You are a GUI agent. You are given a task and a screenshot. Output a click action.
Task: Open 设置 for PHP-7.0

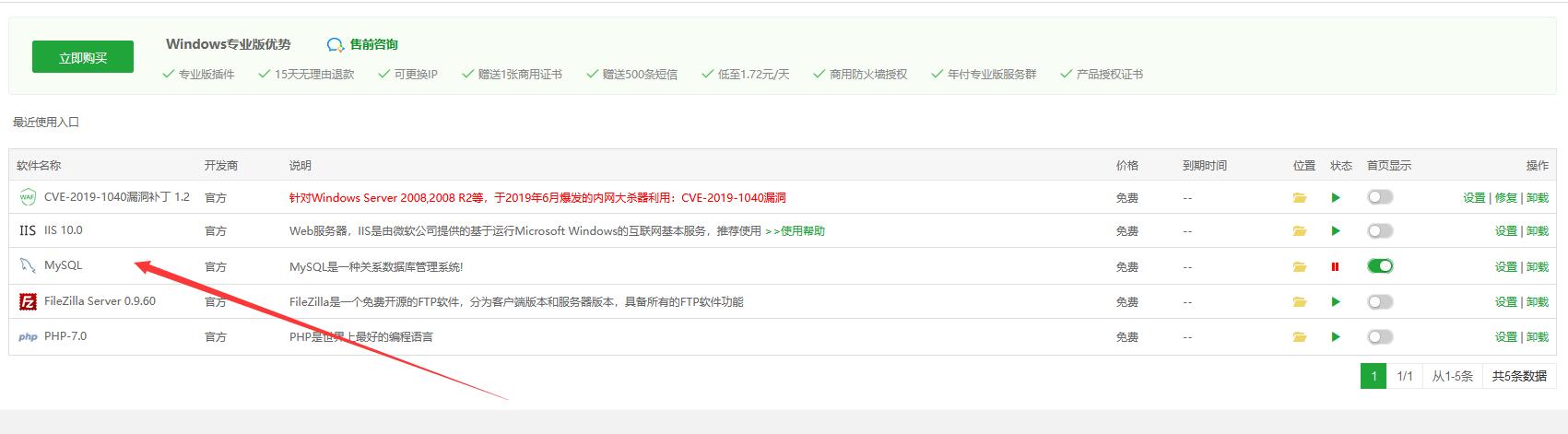1505,337
